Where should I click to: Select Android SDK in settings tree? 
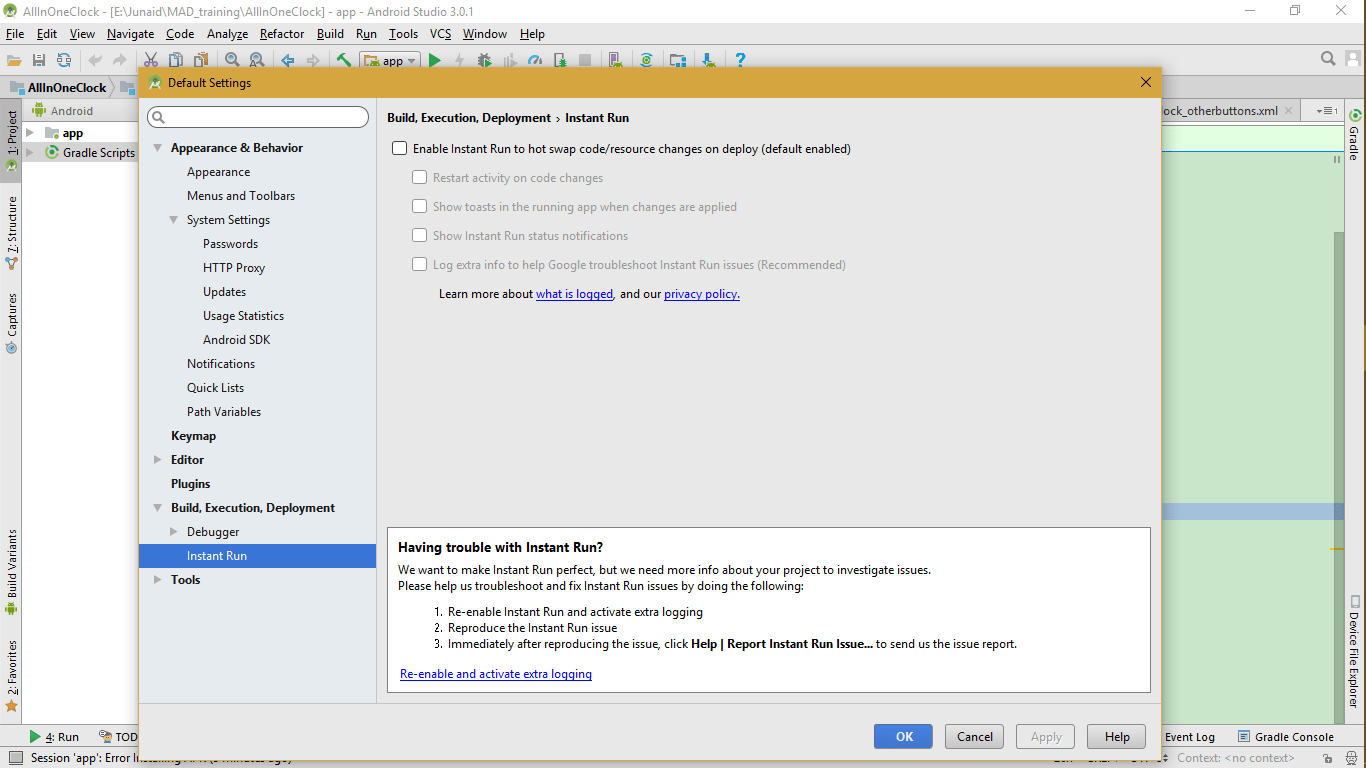237,340
